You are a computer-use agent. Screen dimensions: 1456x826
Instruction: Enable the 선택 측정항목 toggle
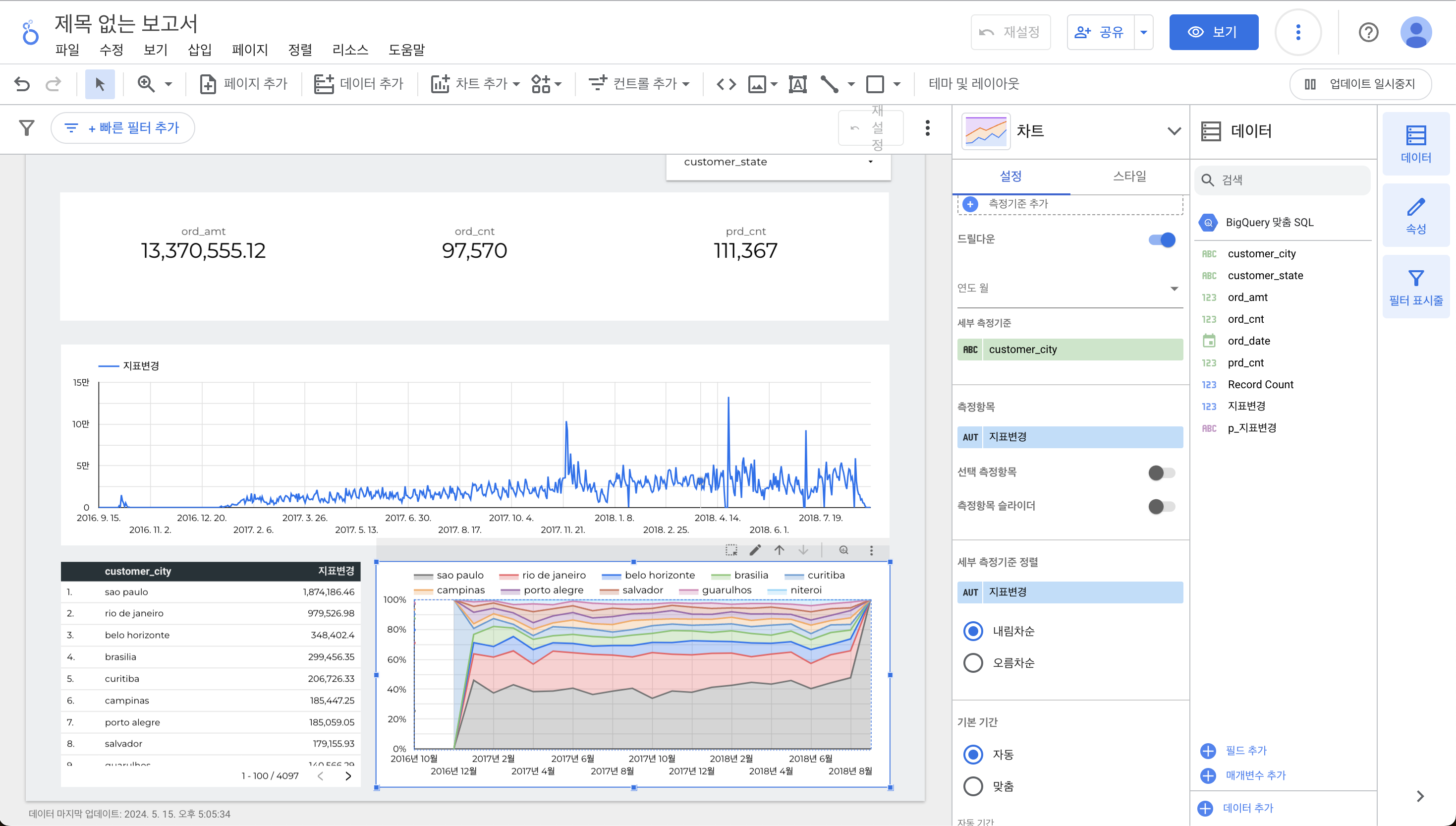point(1162,472)
